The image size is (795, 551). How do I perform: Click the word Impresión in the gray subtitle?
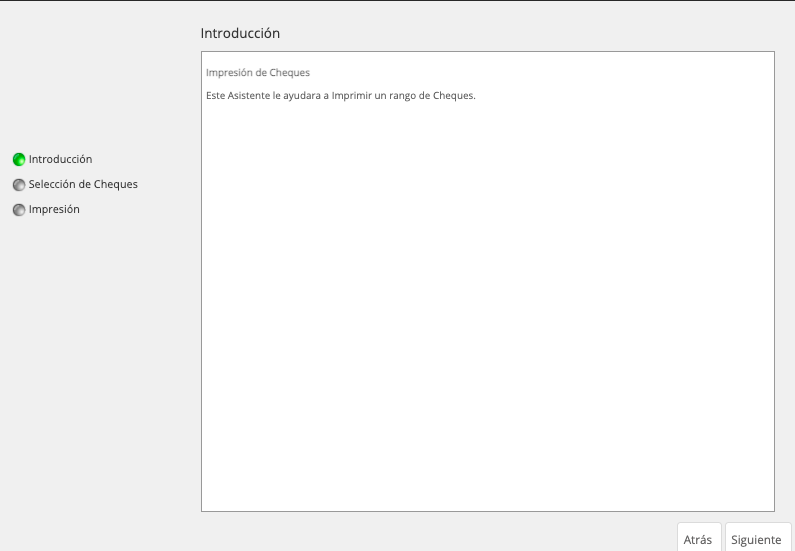pos(230,72)
